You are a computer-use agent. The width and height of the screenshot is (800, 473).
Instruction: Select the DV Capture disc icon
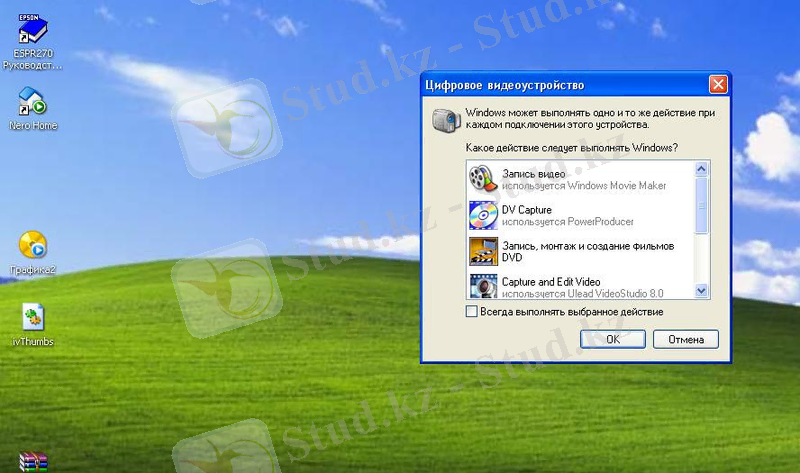click(483, 215)
